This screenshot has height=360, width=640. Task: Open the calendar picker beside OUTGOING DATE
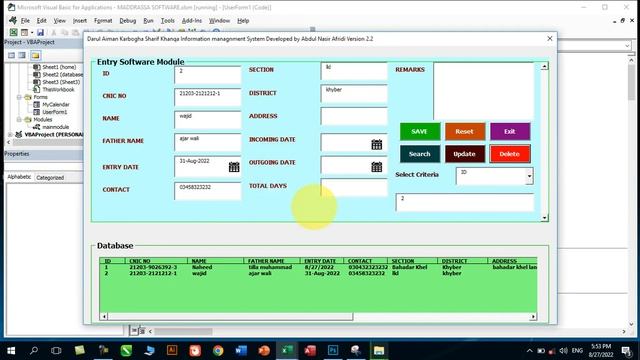point(377,167)
